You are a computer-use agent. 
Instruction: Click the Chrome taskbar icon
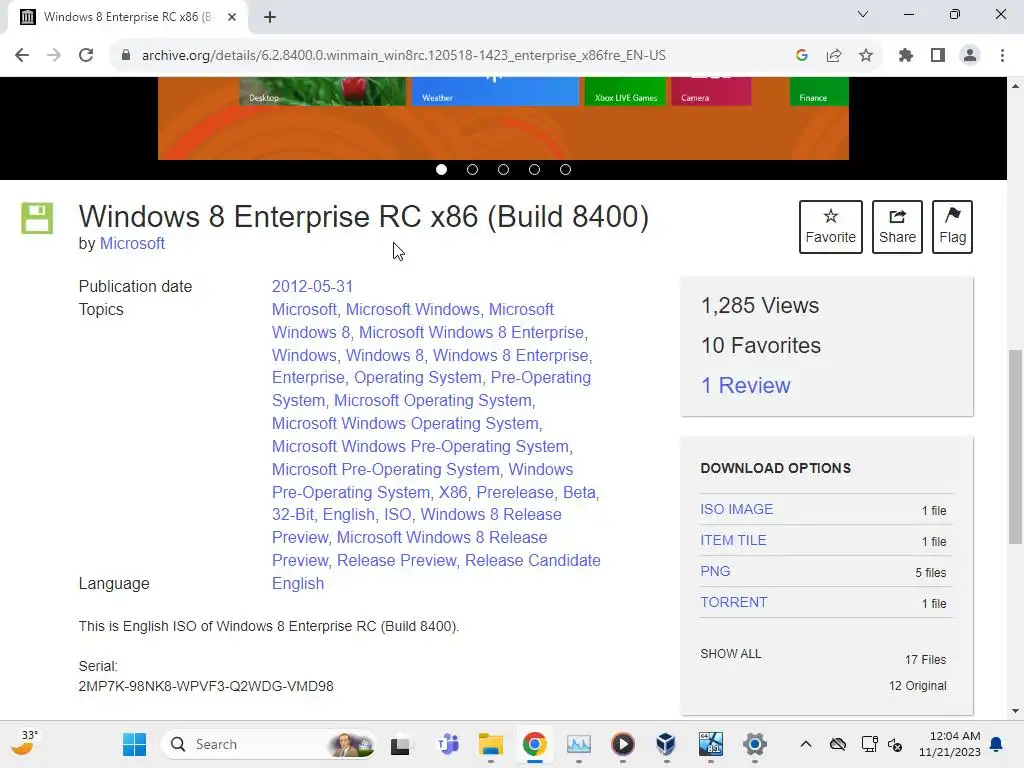534,744
